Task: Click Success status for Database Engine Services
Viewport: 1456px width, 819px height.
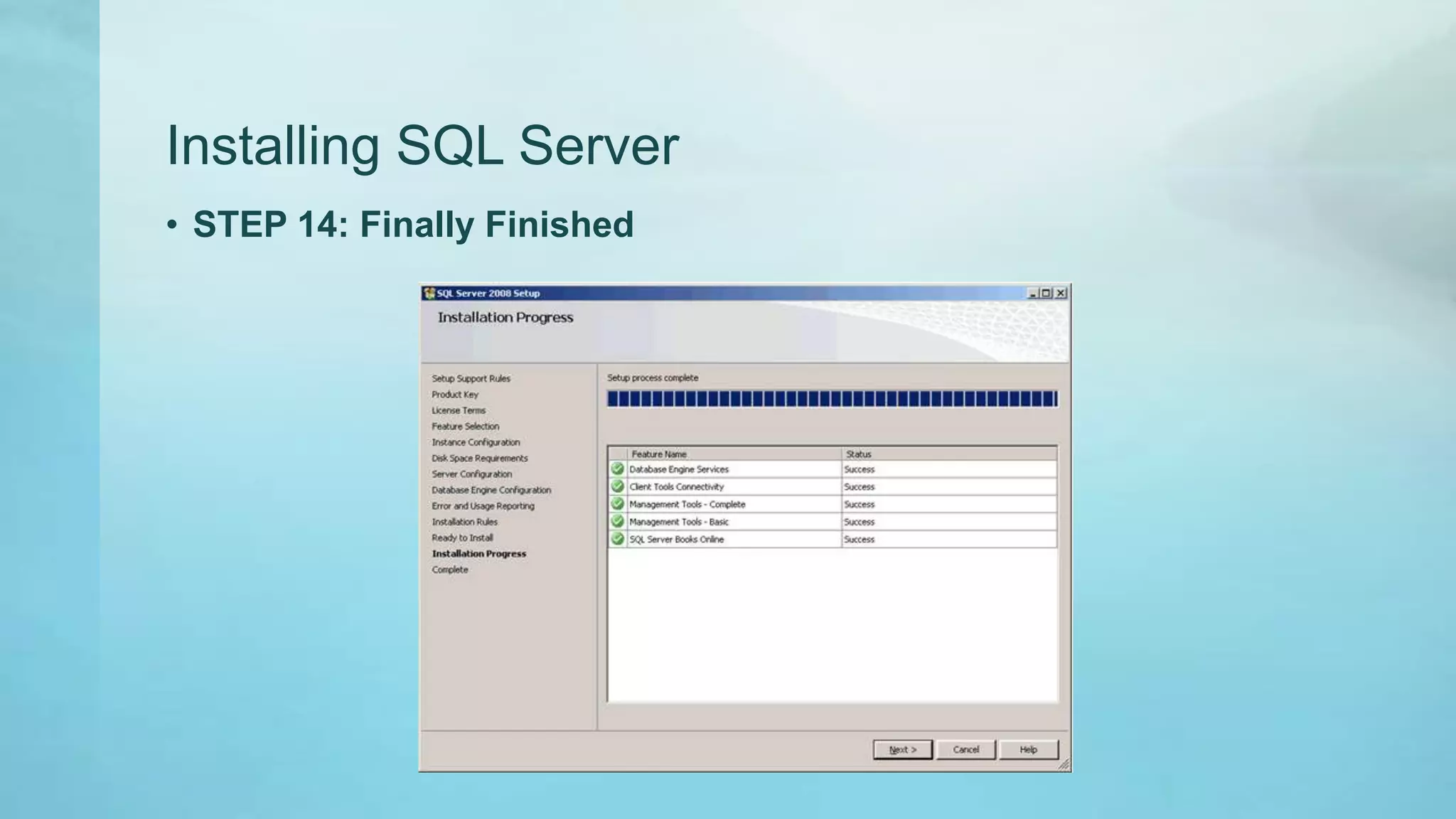Action: [x=860, y=469]
